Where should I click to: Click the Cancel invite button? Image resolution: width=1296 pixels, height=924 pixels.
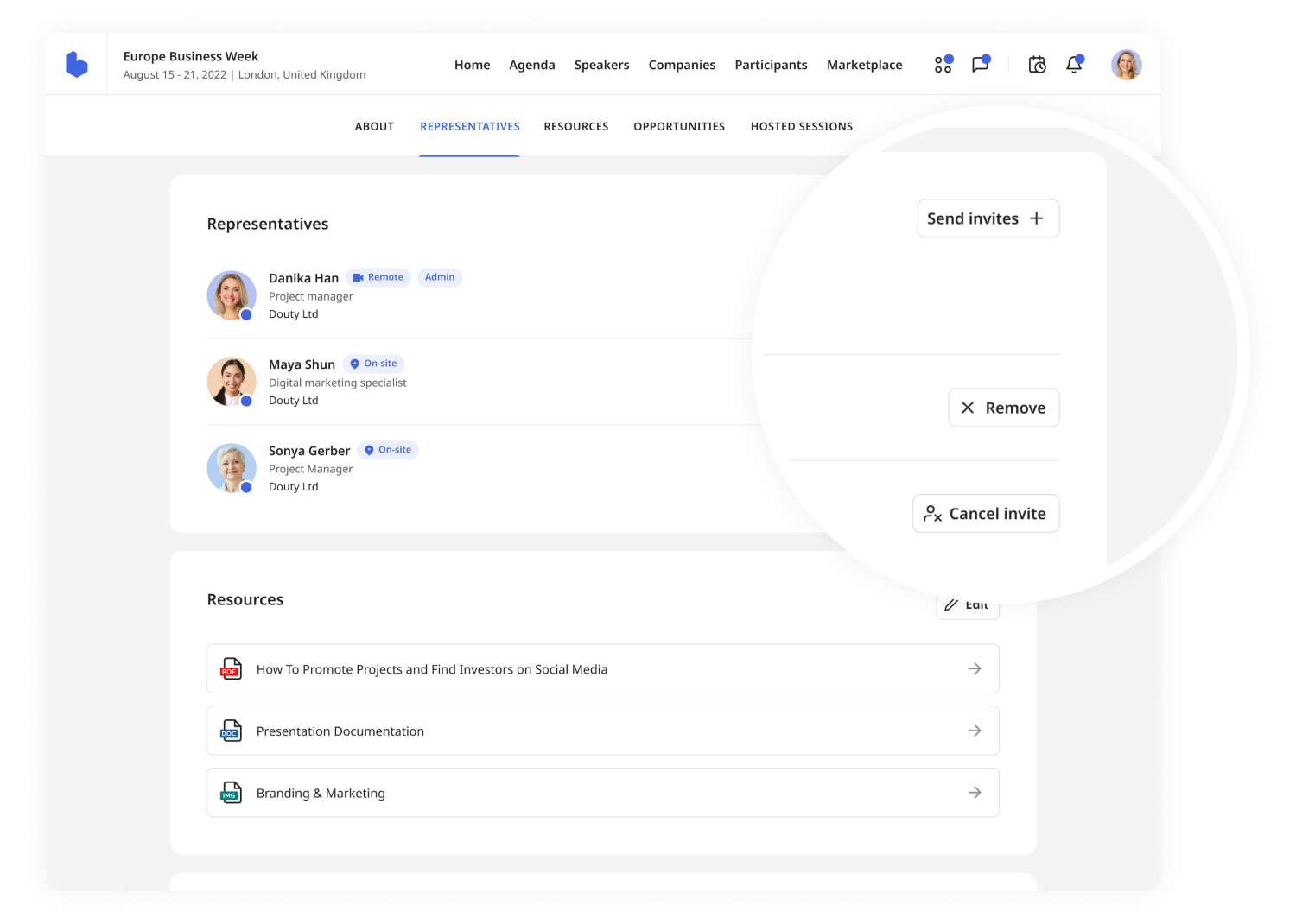pos(986,514)
